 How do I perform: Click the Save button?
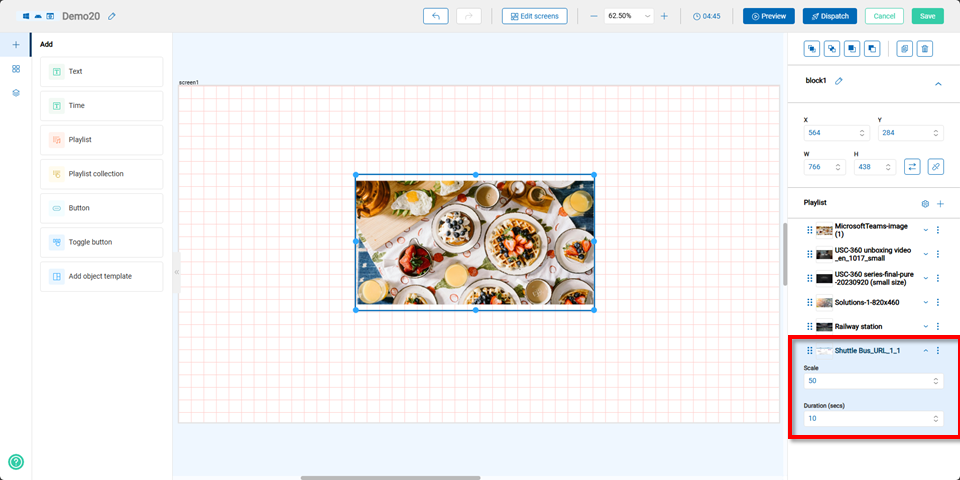[x=927, y=16]
